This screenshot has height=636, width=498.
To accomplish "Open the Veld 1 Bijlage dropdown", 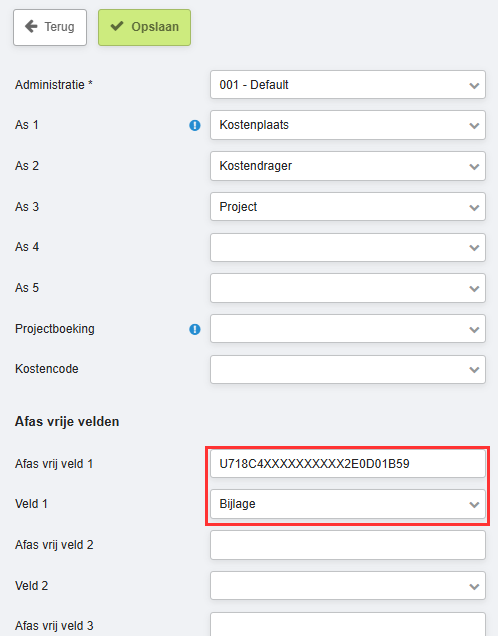I will (x=348, y=504).
